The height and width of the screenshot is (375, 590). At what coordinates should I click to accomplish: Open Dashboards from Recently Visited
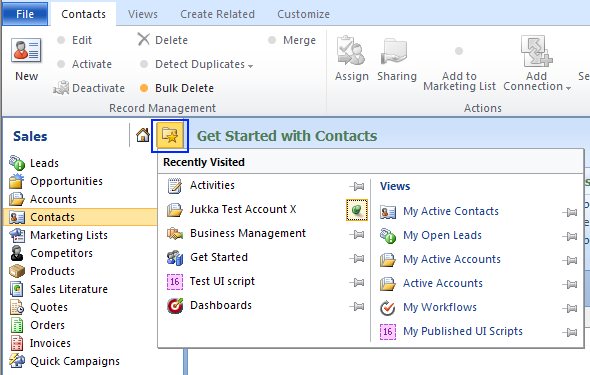209,305
